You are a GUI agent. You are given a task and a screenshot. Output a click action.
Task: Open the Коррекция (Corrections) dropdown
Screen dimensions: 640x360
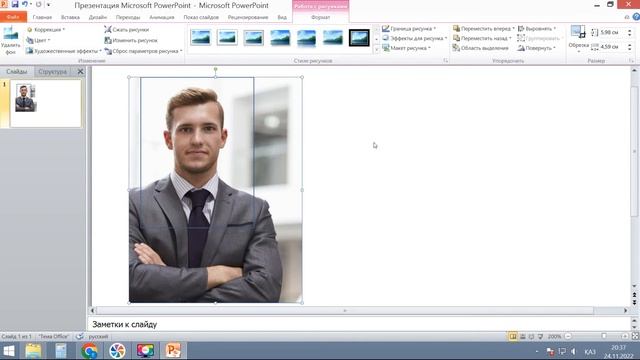[46, 30]
